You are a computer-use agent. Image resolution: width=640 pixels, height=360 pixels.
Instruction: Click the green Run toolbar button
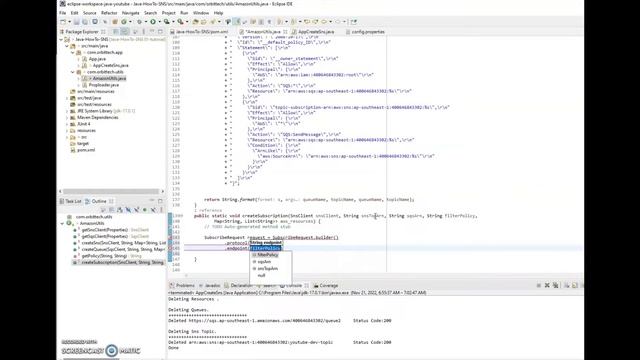pos(153,22)
